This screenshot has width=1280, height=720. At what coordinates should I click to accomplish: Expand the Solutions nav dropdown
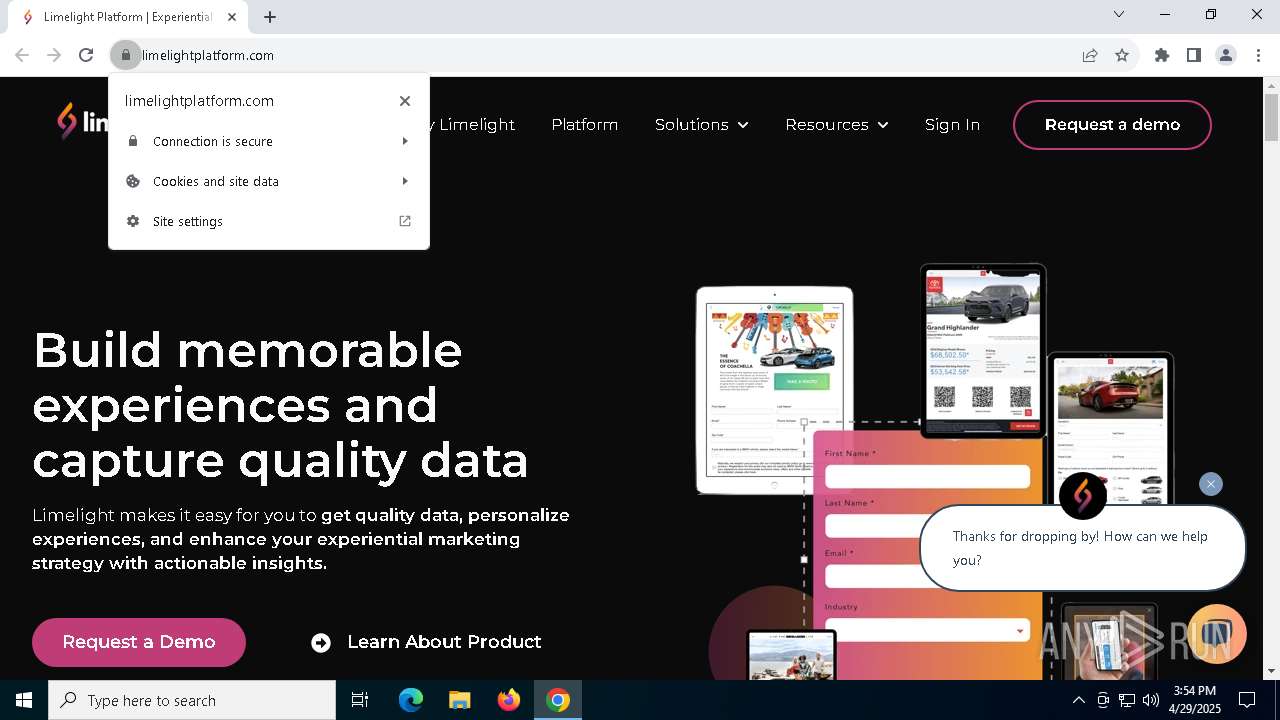click(701, 125)
